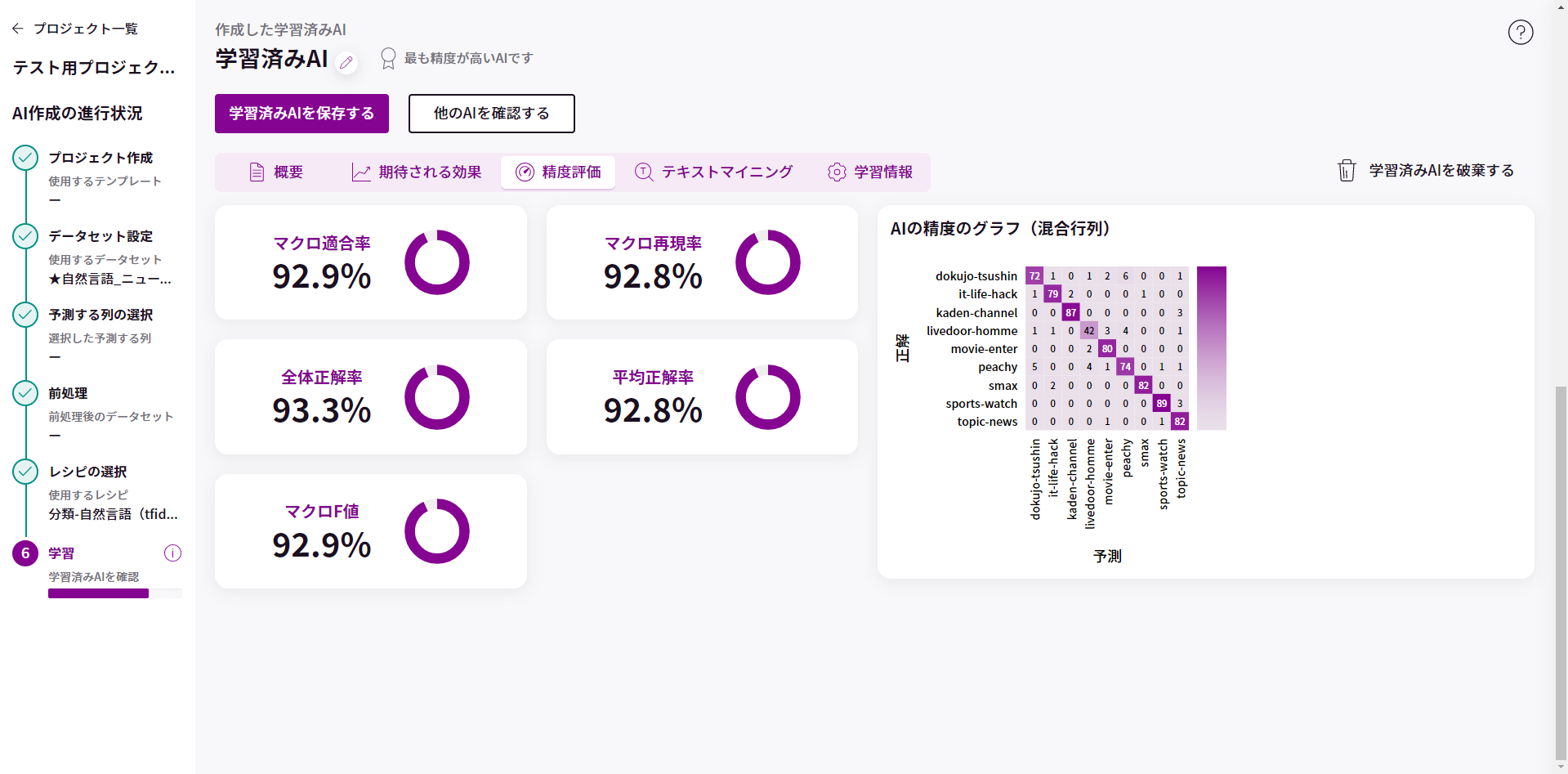Image resolution: width=1568 pixels, height=774 pixels.
Task: Open the 期待される効果 tab
Action: (417, 172)
